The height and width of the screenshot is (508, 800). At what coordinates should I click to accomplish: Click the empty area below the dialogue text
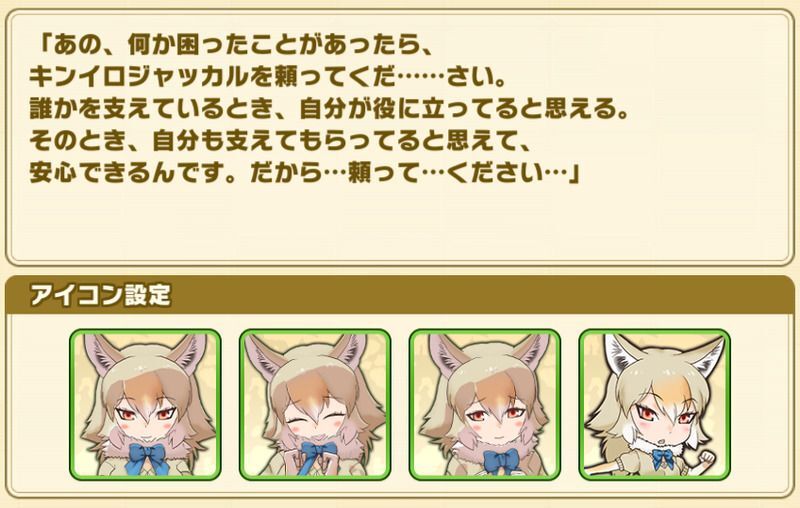[400, 224]
